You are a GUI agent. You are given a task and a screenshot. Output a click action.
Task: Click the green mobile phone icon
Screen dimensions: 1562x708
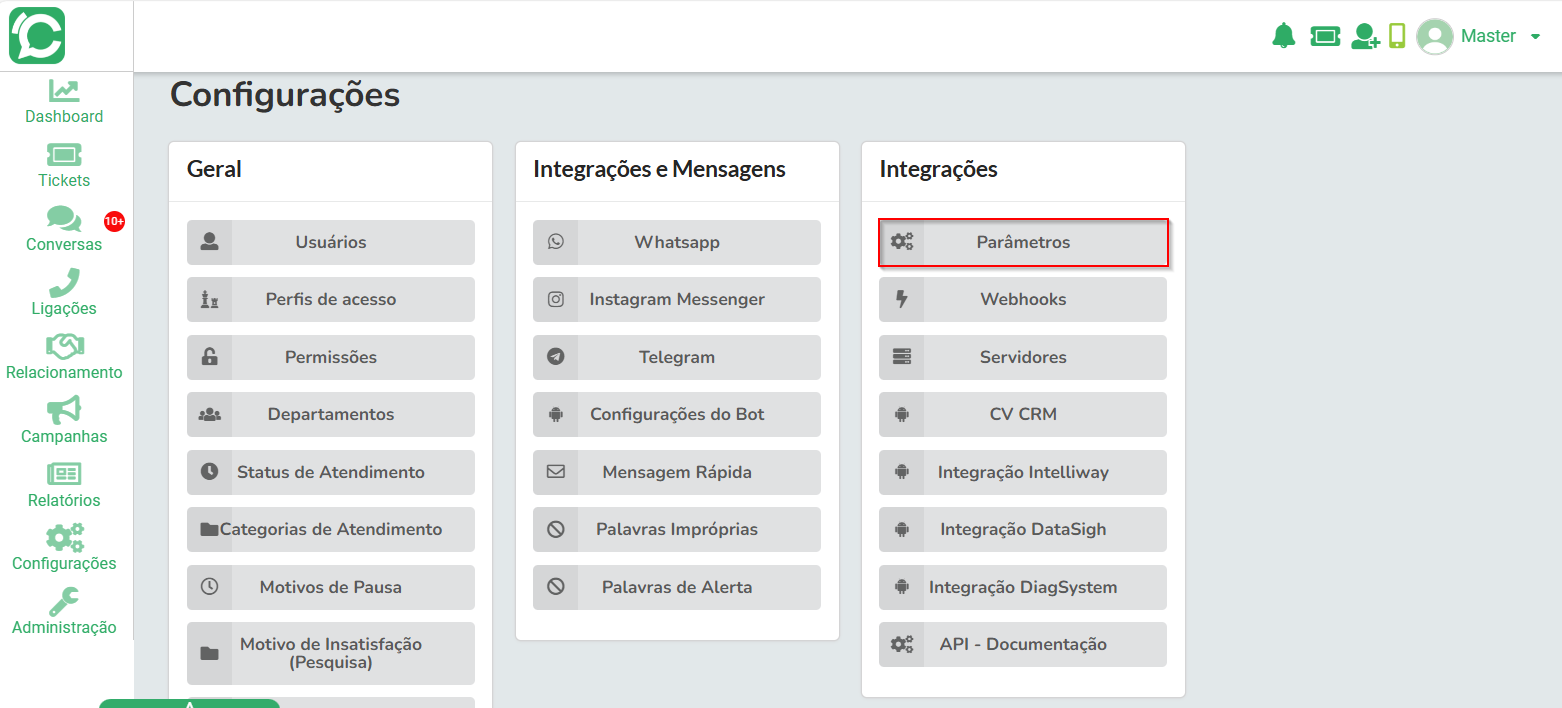click(x=1397, y=36)
